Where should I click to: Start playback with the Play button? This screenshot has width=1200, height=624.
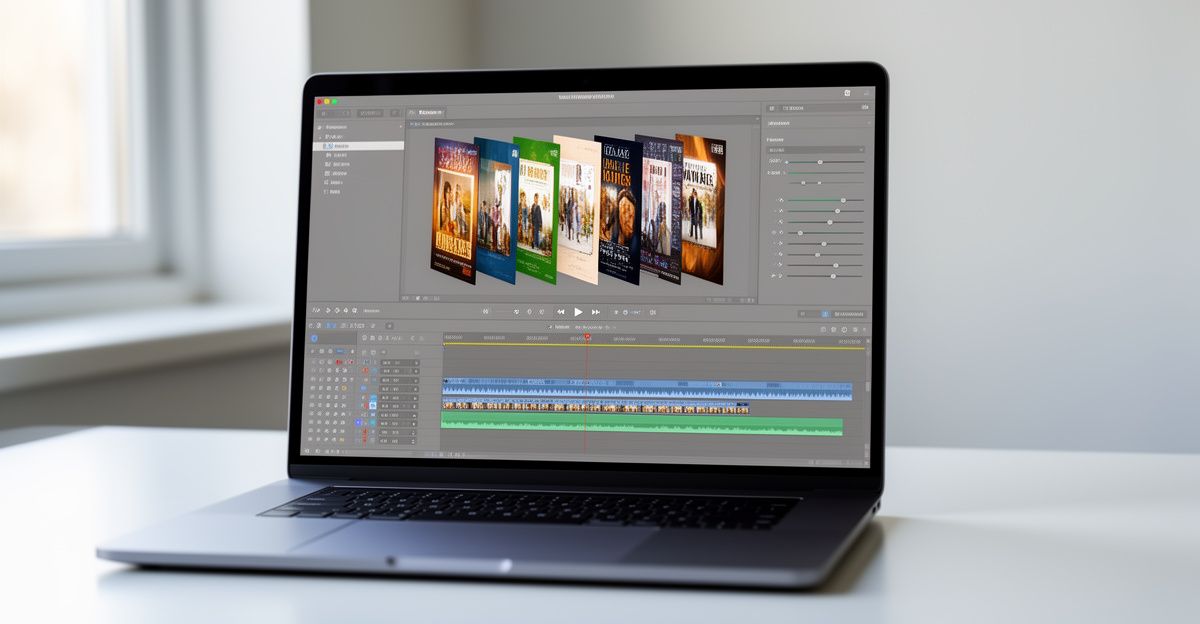(x=578, y=312)
